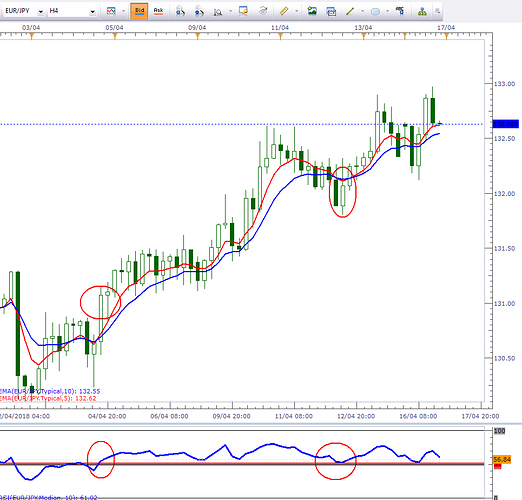Click the 130.50 price axis label
Image resolution: width=522 pixels, height=500 pixels.
coord(504,358)
